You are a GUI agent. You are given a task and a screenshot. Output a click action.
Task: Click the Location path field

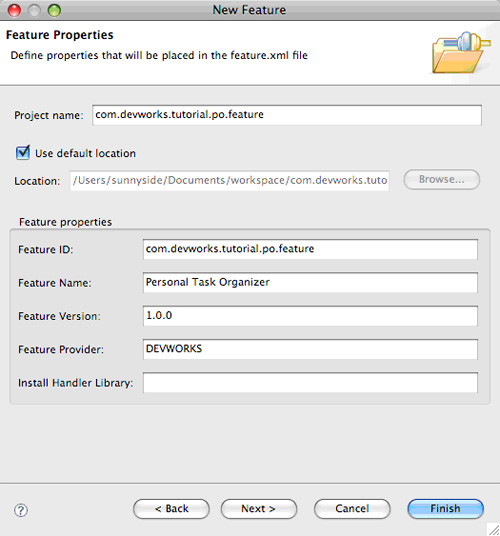tap(229, 180)
